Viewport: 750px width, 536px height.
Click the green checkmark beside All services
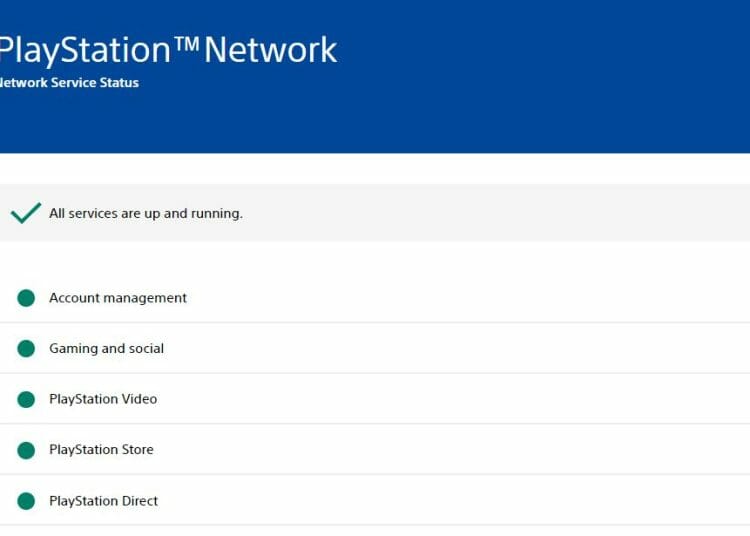click(x=26, y=213)
